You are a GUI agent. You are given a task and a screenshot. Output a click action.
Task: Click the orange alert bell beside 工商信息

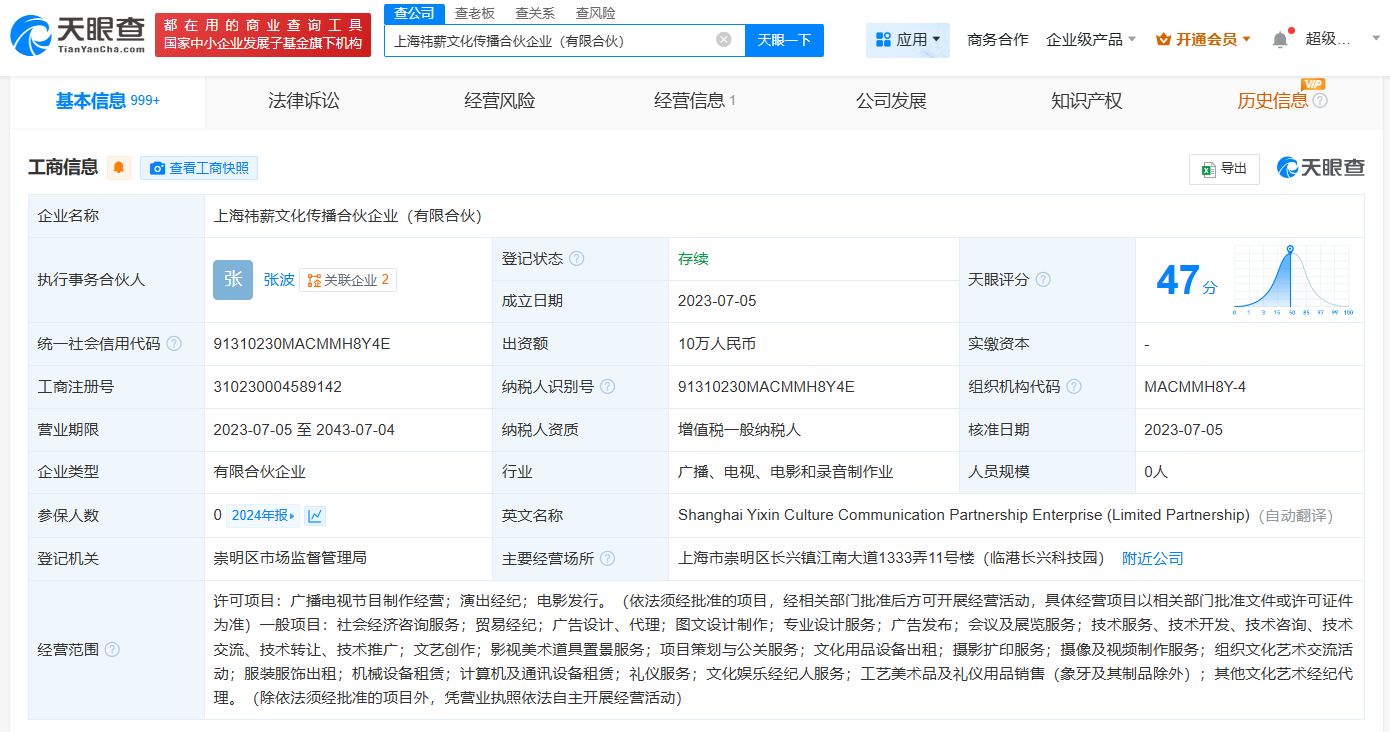pyautogui.click(x=119, y=168)
